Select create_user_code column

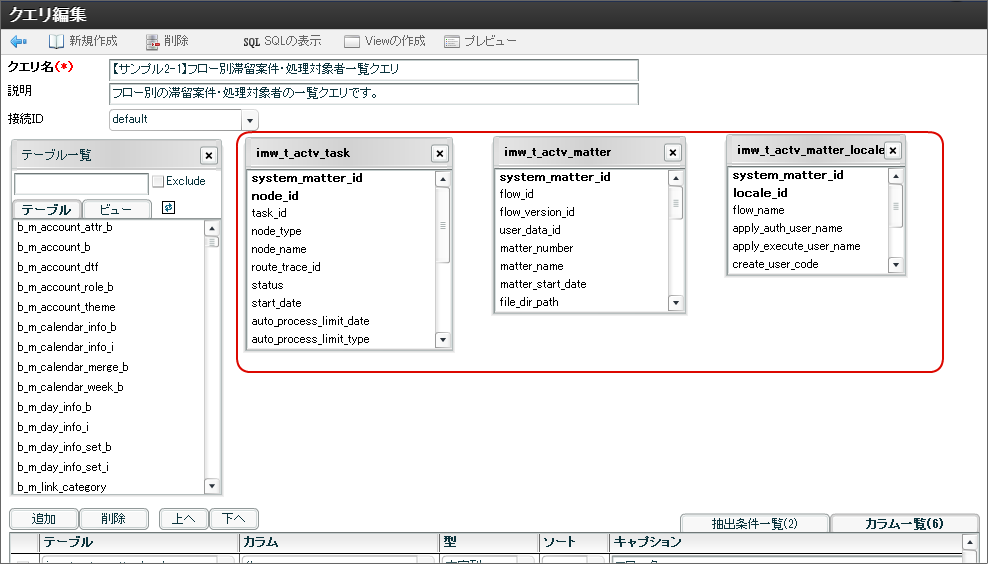(x=775, y=264)
